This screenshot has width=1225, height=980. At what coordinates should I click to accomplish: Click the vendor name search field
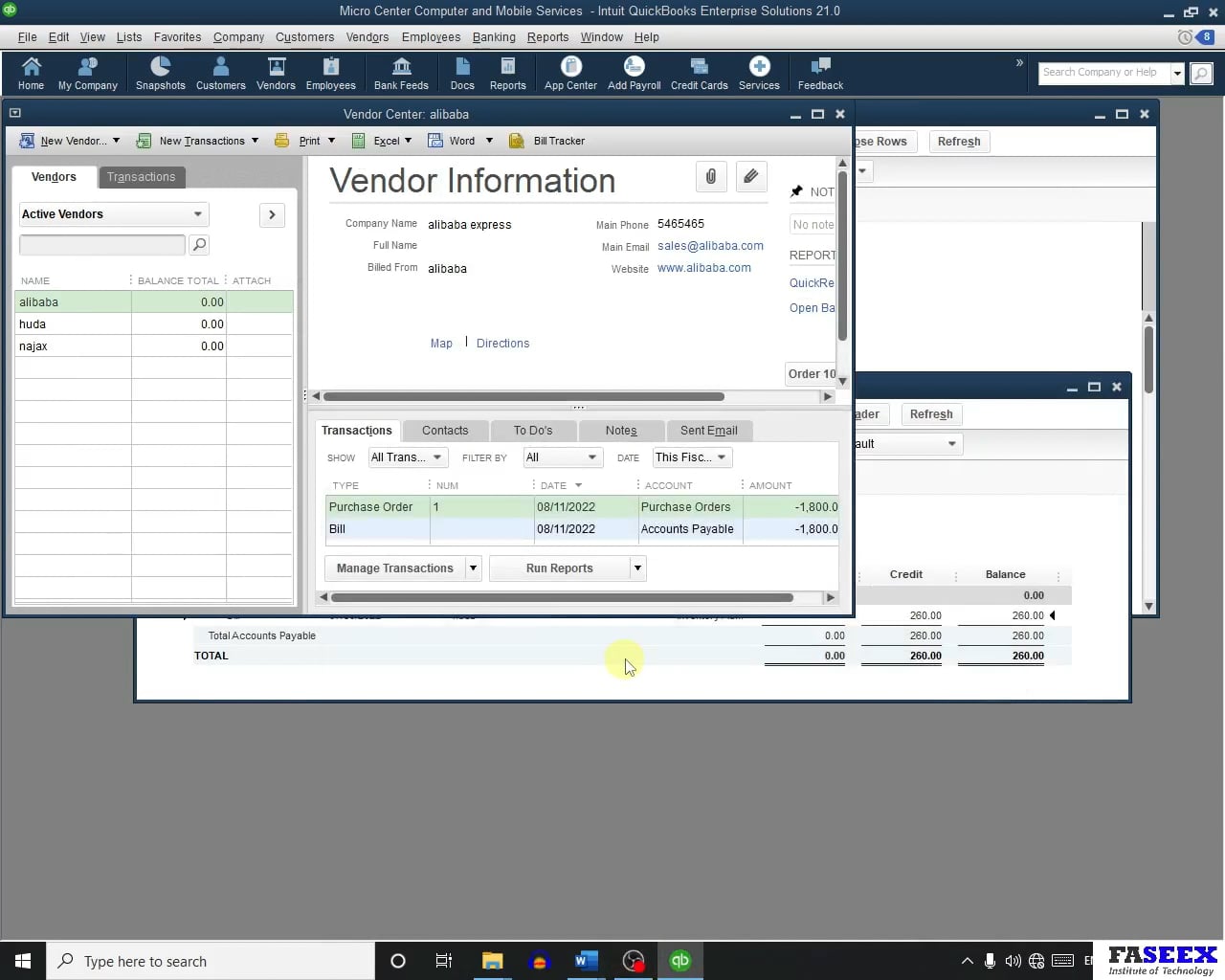(102, 245)
